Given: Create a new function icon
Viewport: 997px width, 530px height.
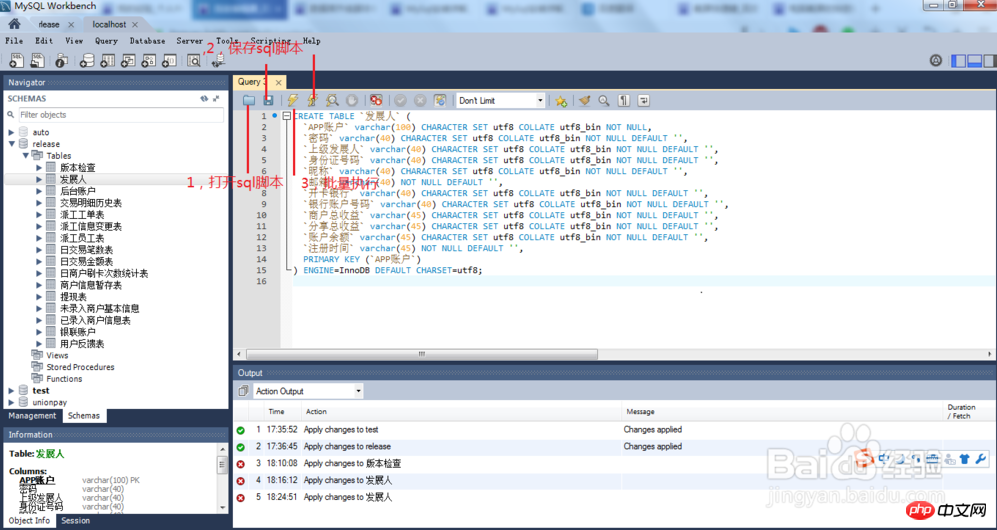Looking at the screenshot, I should (x=168, y=60).
